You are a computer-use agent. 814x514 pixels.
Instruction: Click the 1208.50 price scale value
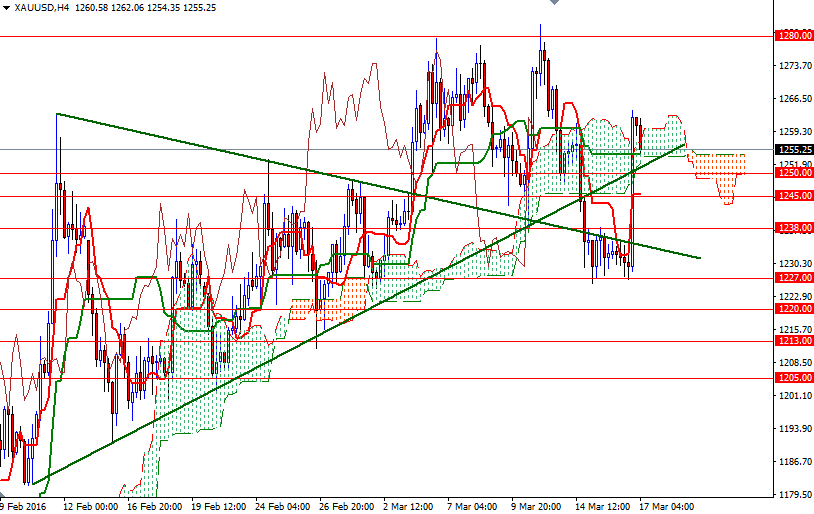click(795, 363)
